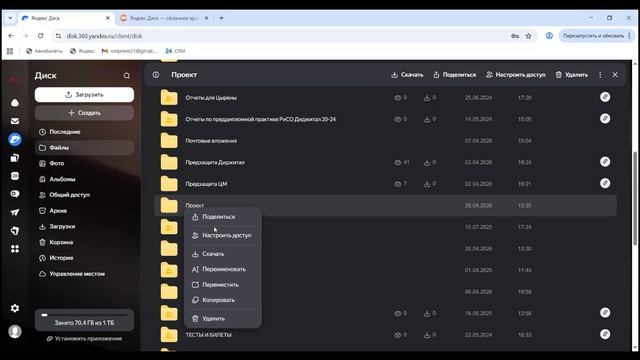
Task: Open Корзина trash section
Action: click(84, 242)
